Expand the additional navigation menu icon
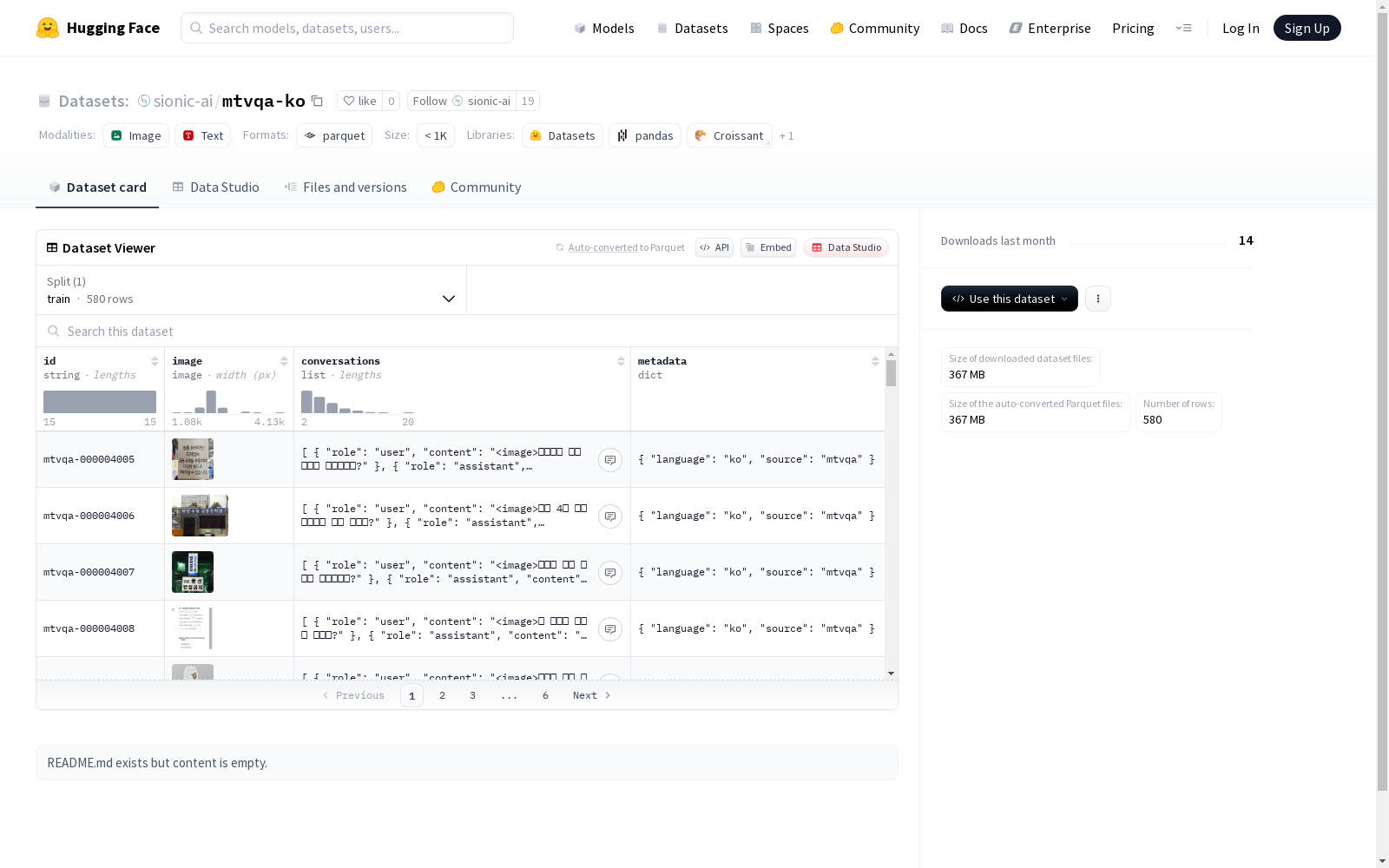The height and width of the screenshot is (868, 1389). (1184, 28)
